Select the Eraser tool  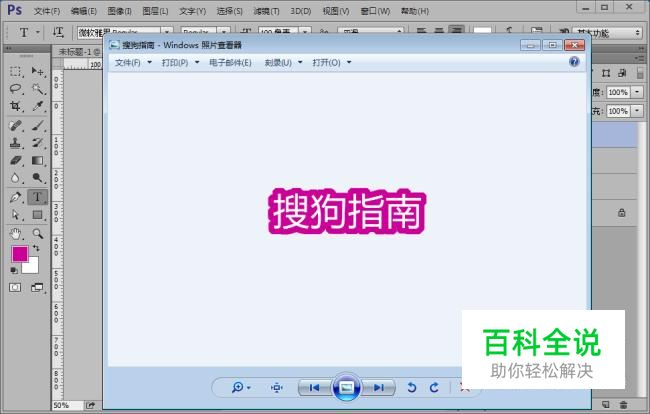(x=16, y=160)
